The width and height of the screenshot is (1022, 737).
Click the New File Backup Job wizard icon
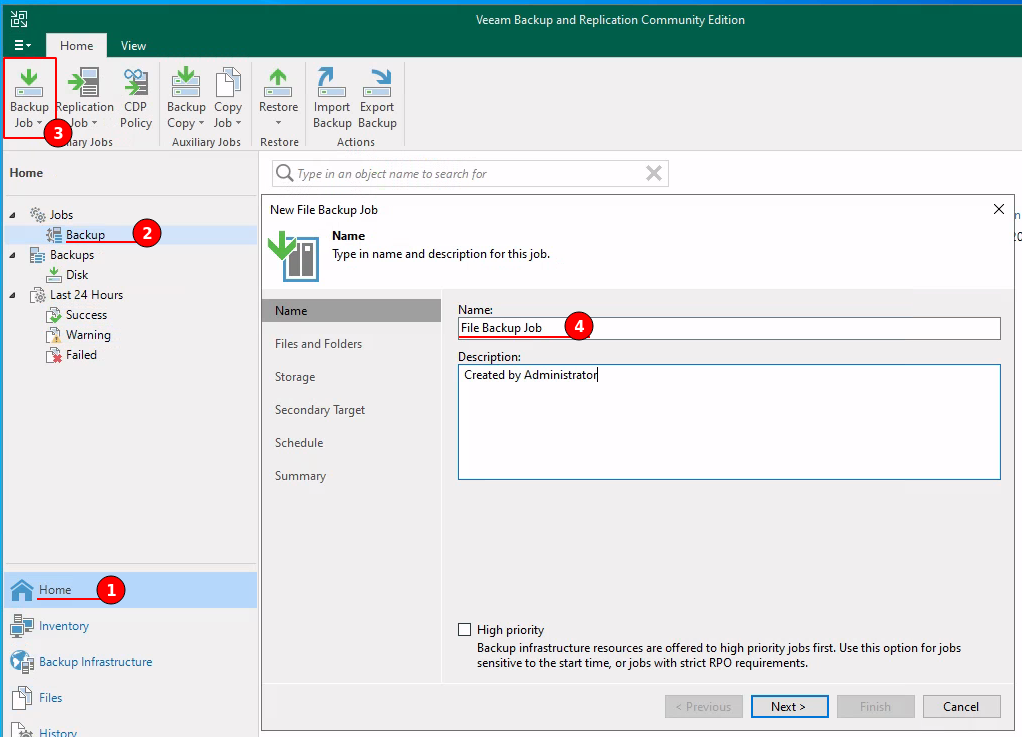(x=293, y=256)
